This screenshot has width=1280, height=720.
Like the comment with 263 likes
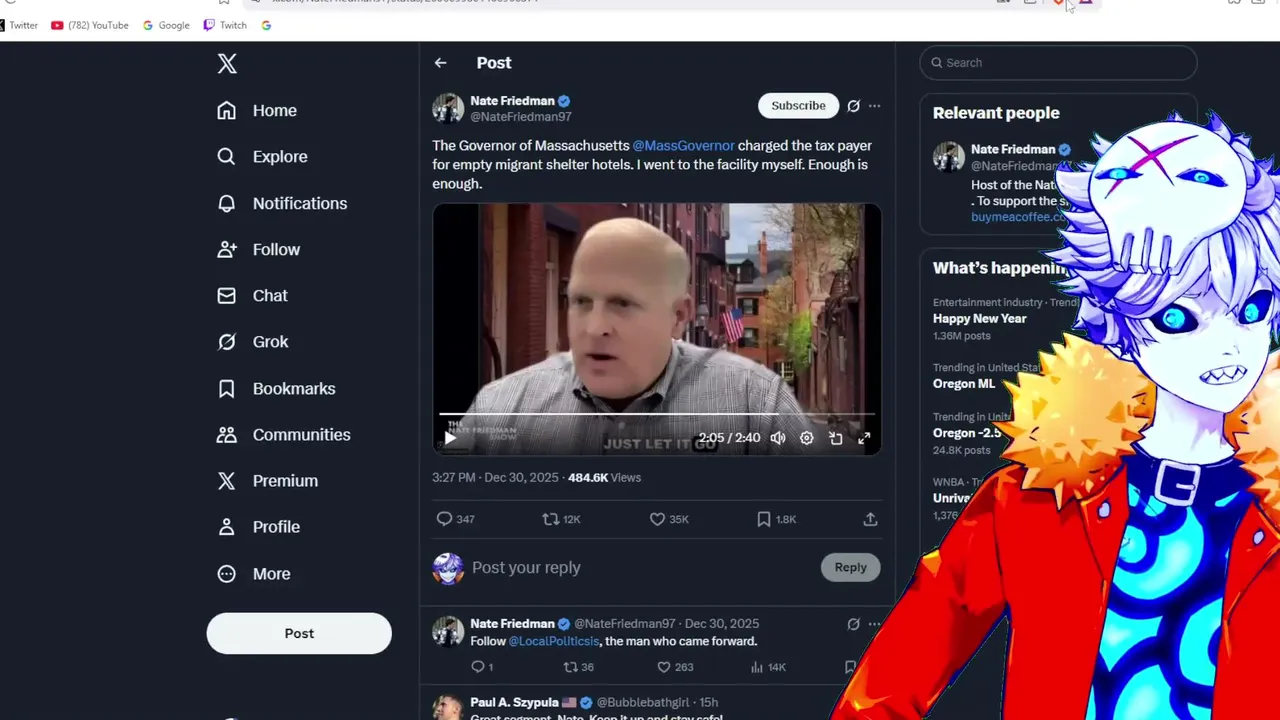(x=675, y=667)
